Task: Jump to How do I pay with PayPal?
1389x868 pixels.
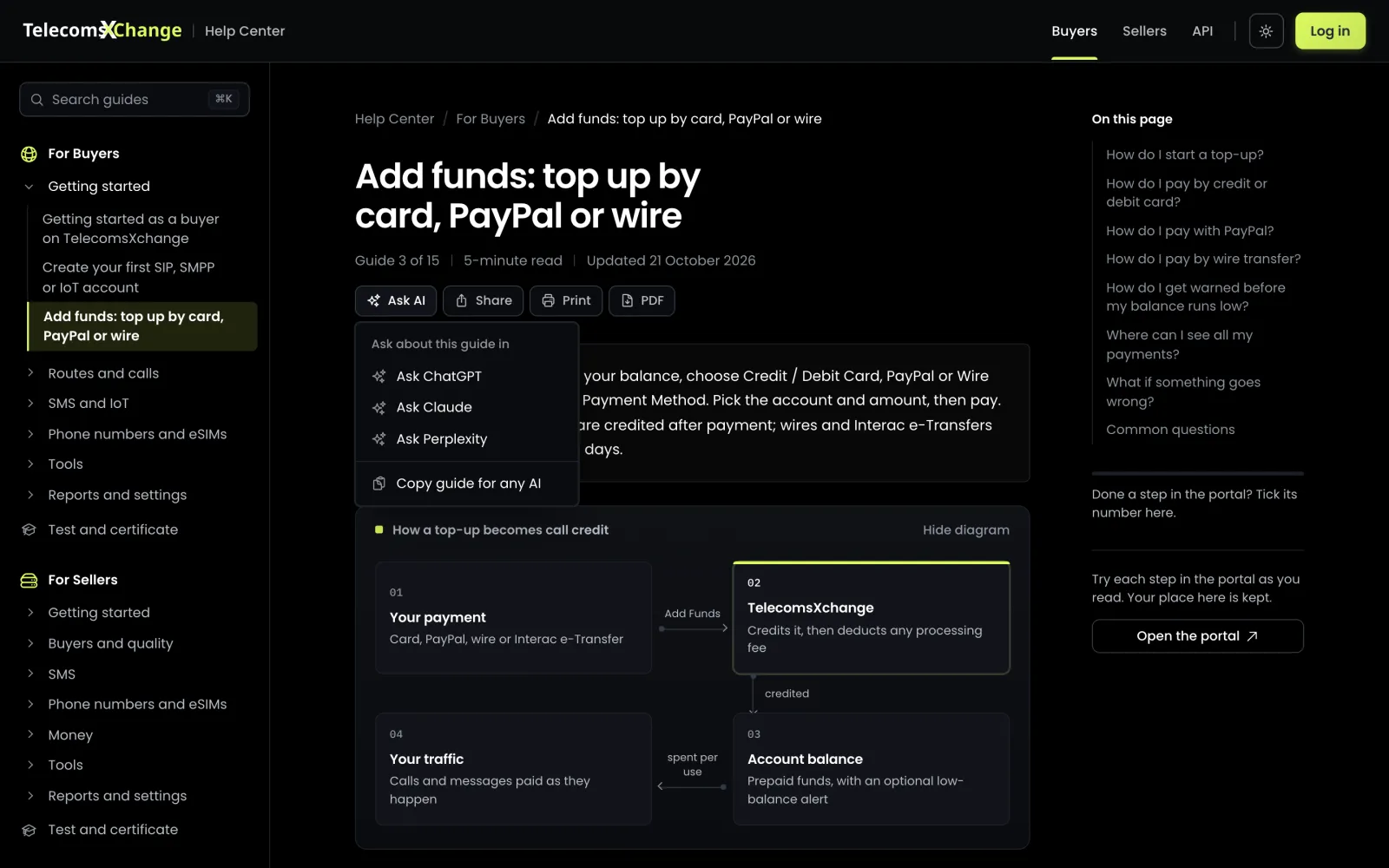Action: pos(1189,231)
